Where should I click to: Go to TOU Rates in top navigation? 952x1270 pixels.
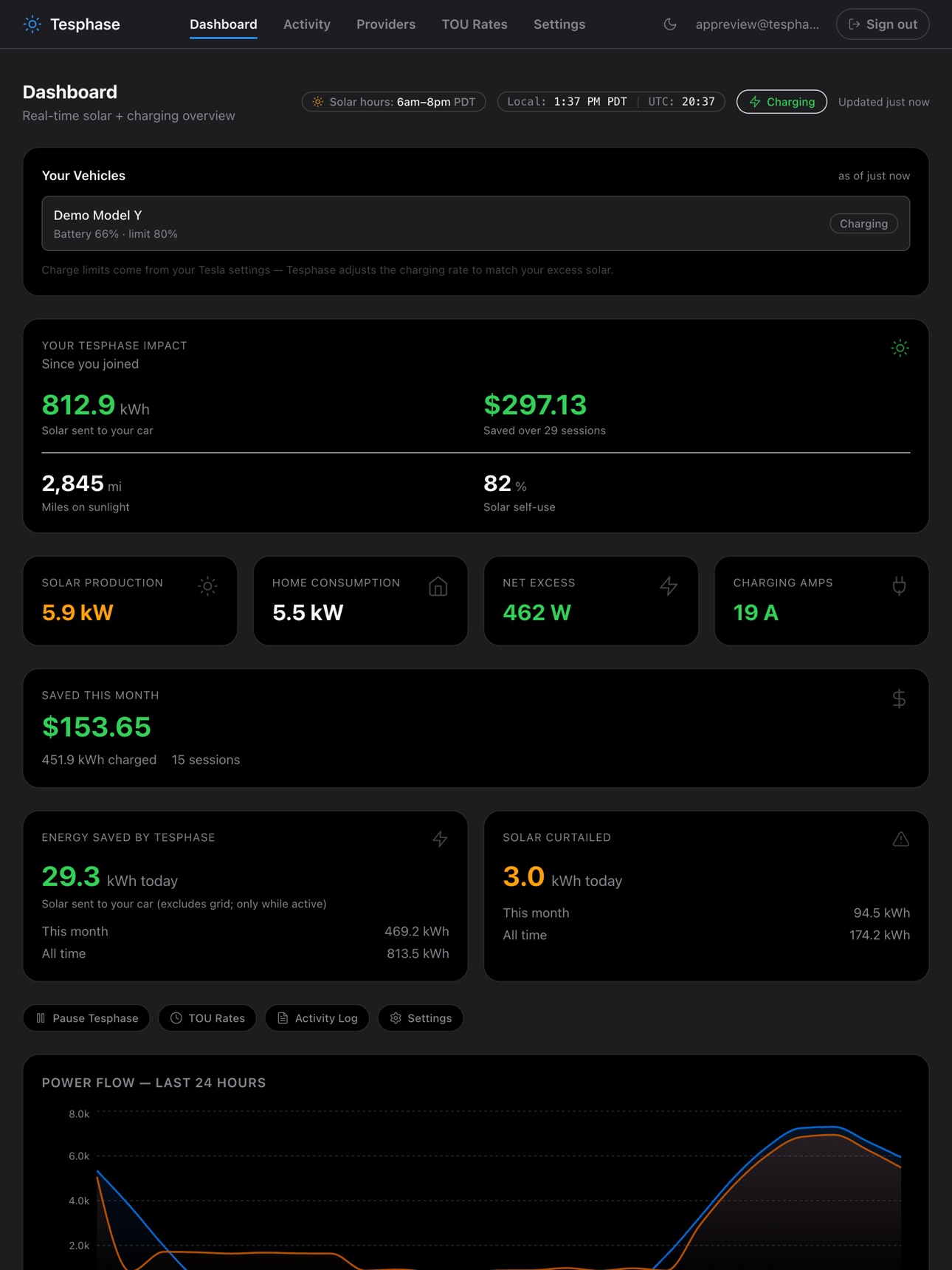click(475, 24)
